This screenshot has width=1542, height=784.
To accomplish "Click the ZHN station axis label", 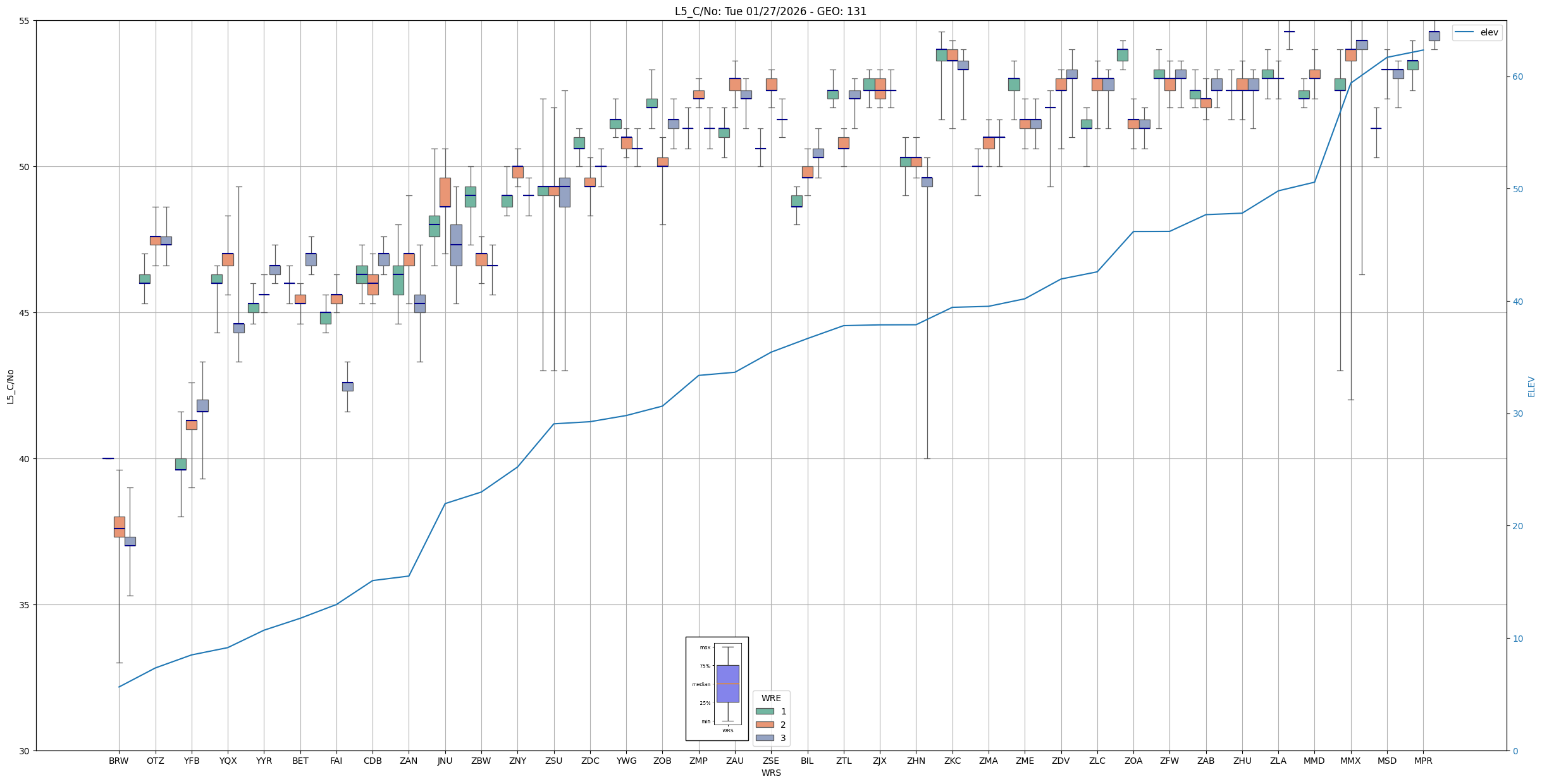I will [916, 761].
